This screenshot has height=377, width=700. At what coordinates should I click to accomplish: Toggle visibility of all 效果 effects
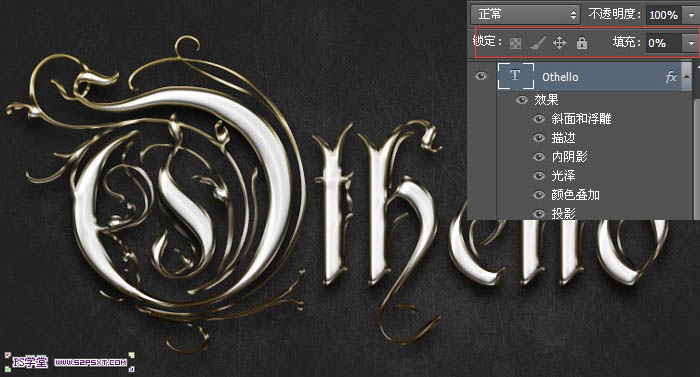[x=521, y=100]
